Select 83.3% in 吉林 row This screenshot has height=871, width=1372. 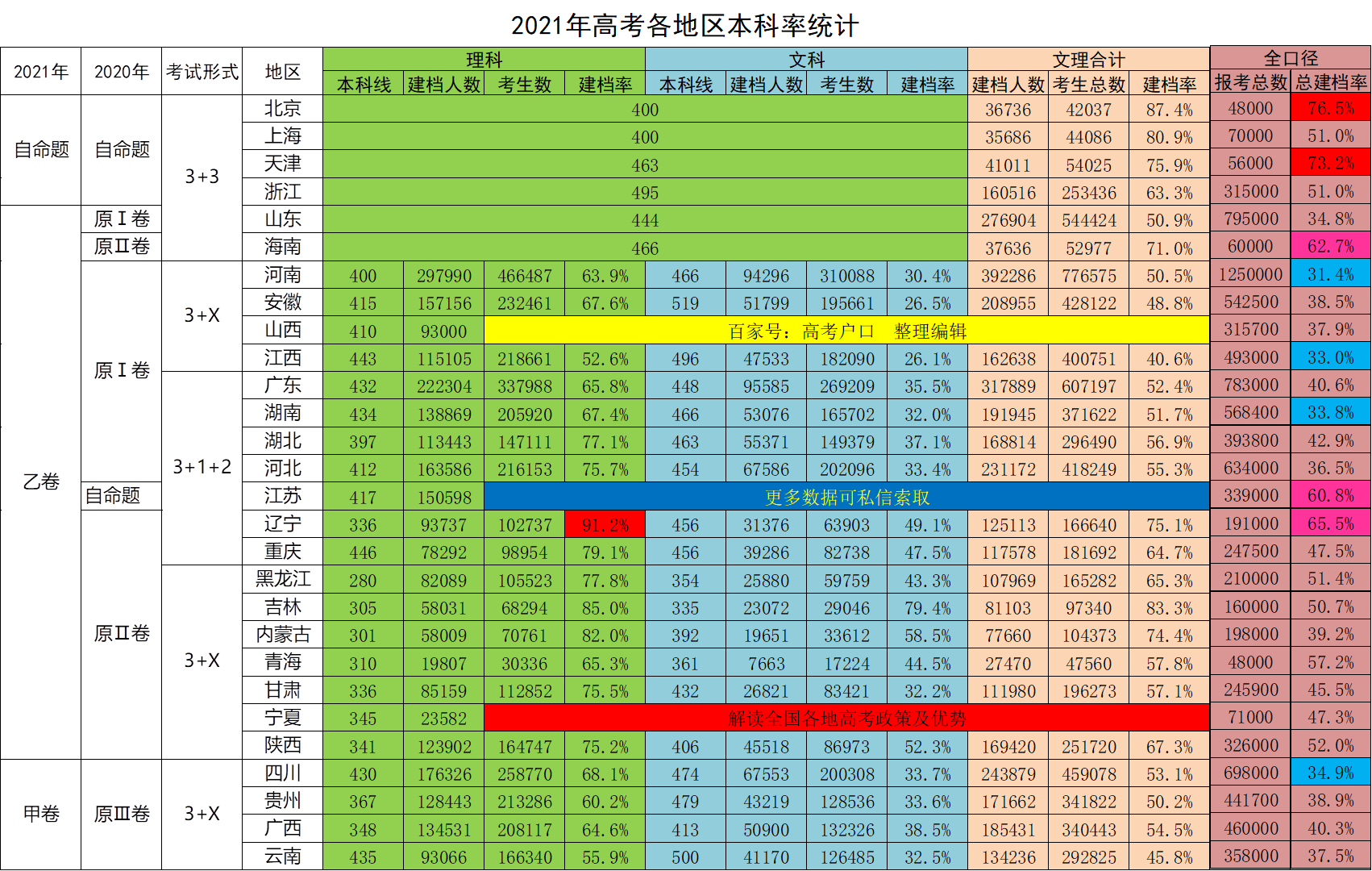tap(1170, 607)
